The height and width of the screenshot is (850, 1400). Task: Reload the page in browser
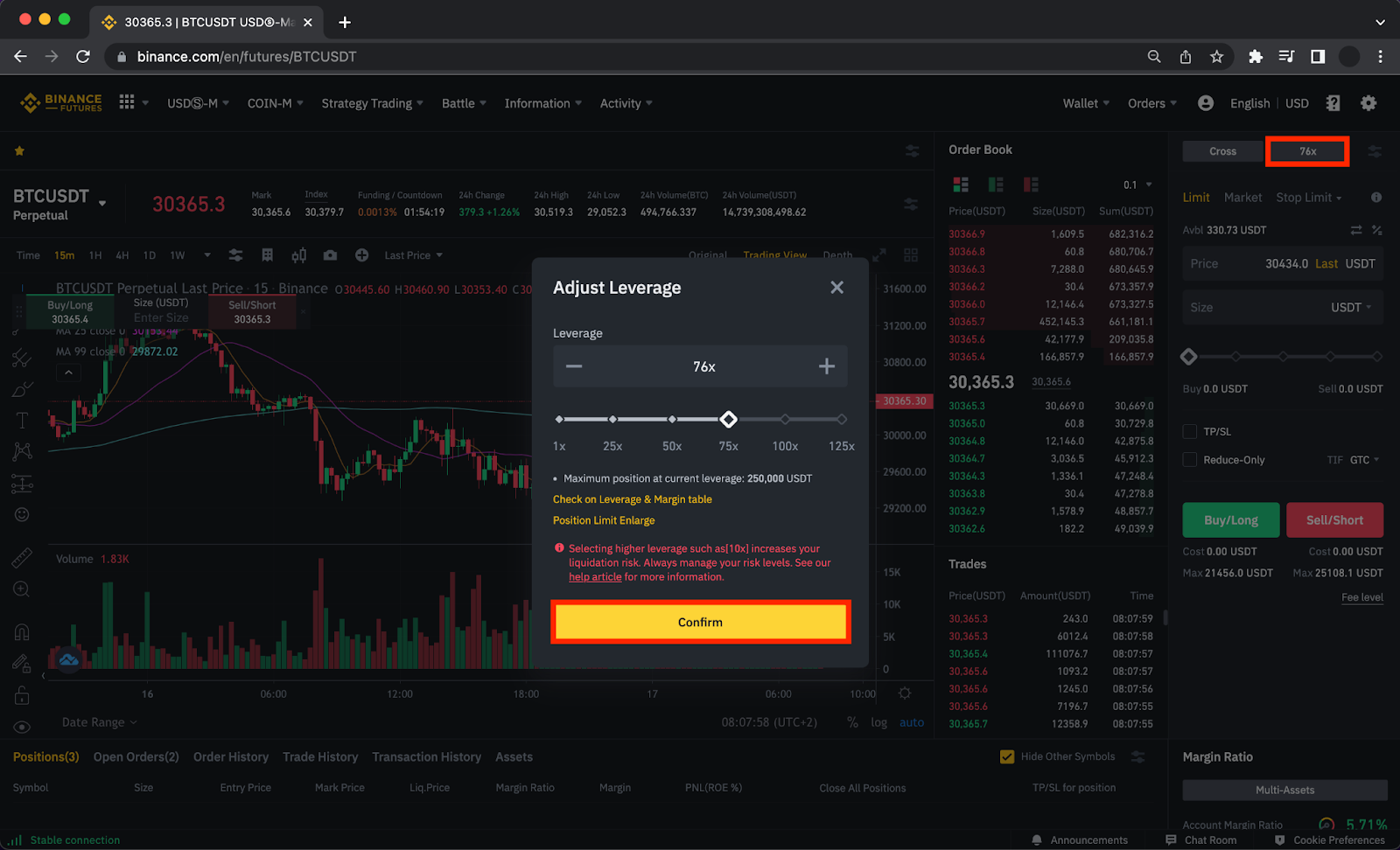(83, 57)
